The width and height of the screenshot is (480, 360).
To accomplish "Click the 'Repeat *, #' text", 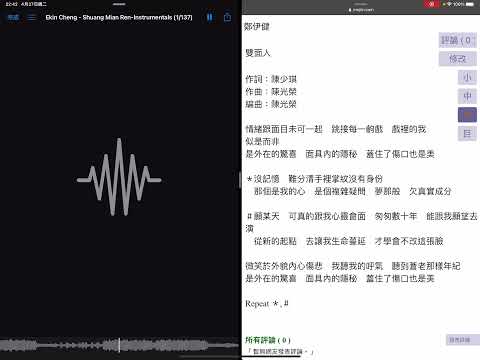I will coord(267,304).
